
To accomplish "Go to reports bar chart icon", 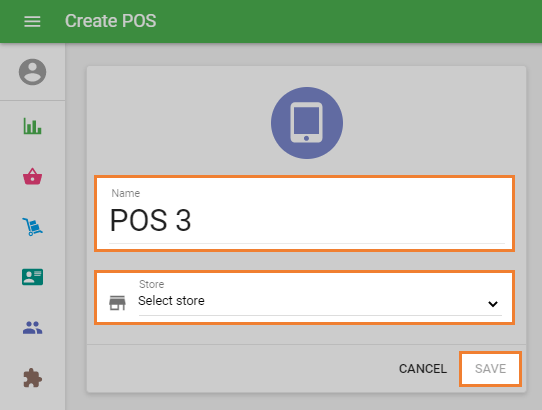I will click(x=32, y=126).
